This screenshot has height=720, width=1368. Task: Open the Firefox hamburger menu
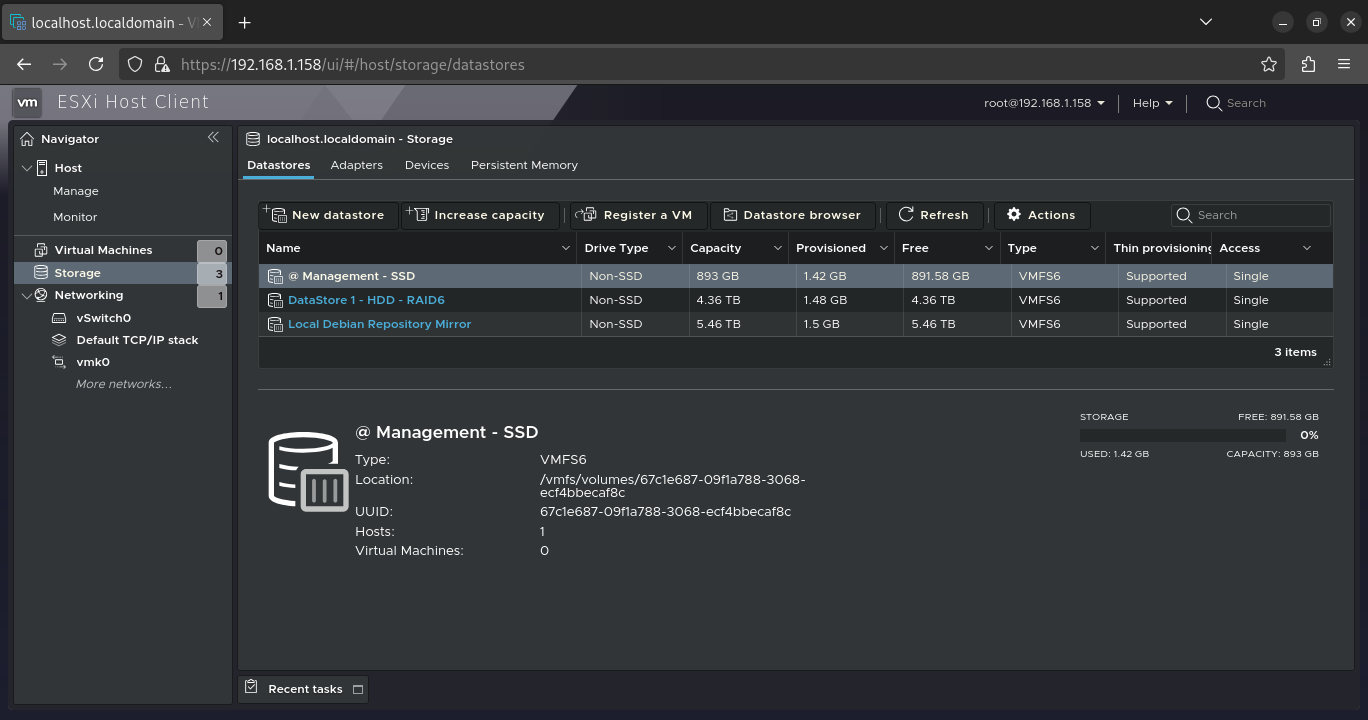[1344, 64]
